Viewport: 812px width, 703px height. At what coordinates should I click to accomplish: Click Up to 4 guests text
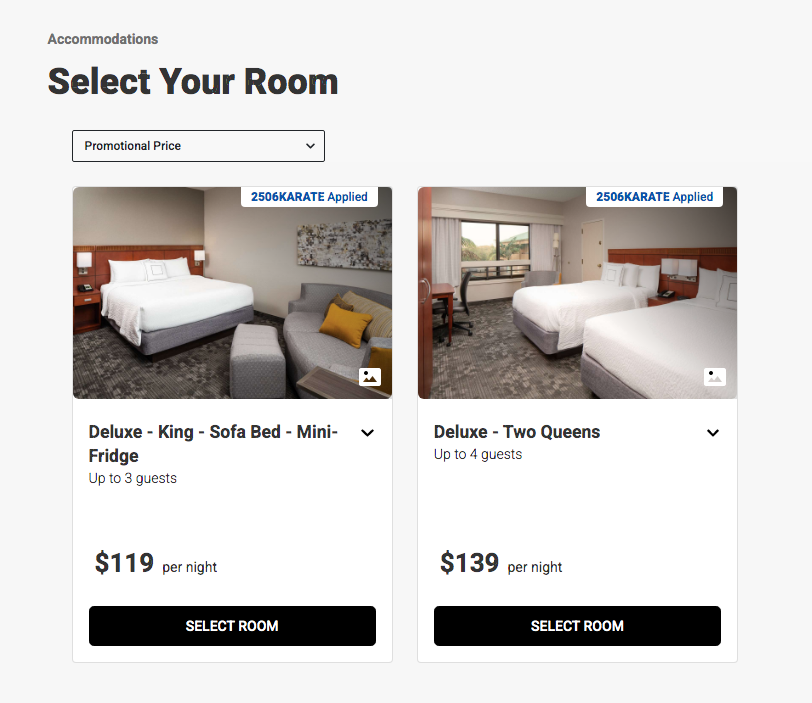click(478, 454)
